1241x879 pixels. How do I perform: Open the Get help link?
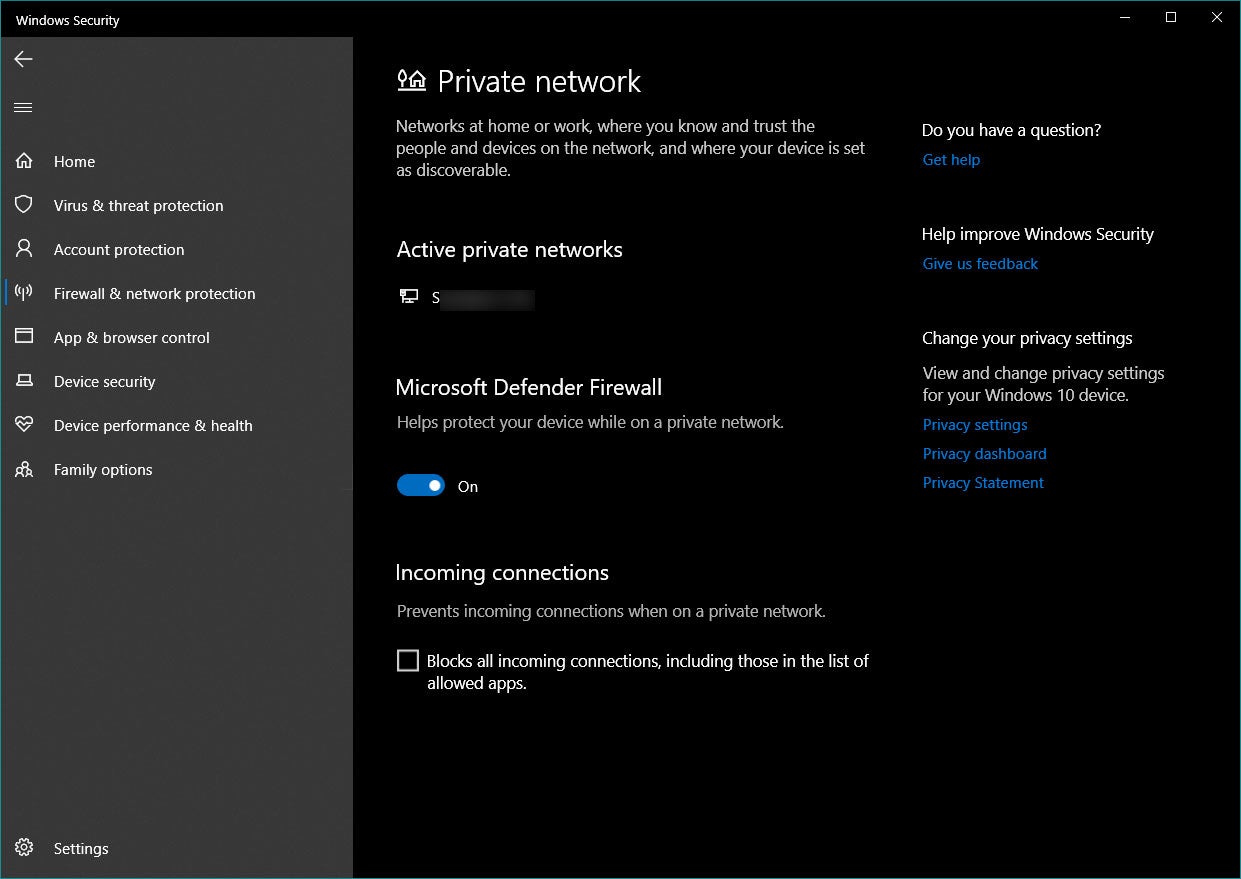[x=951, y=160]
